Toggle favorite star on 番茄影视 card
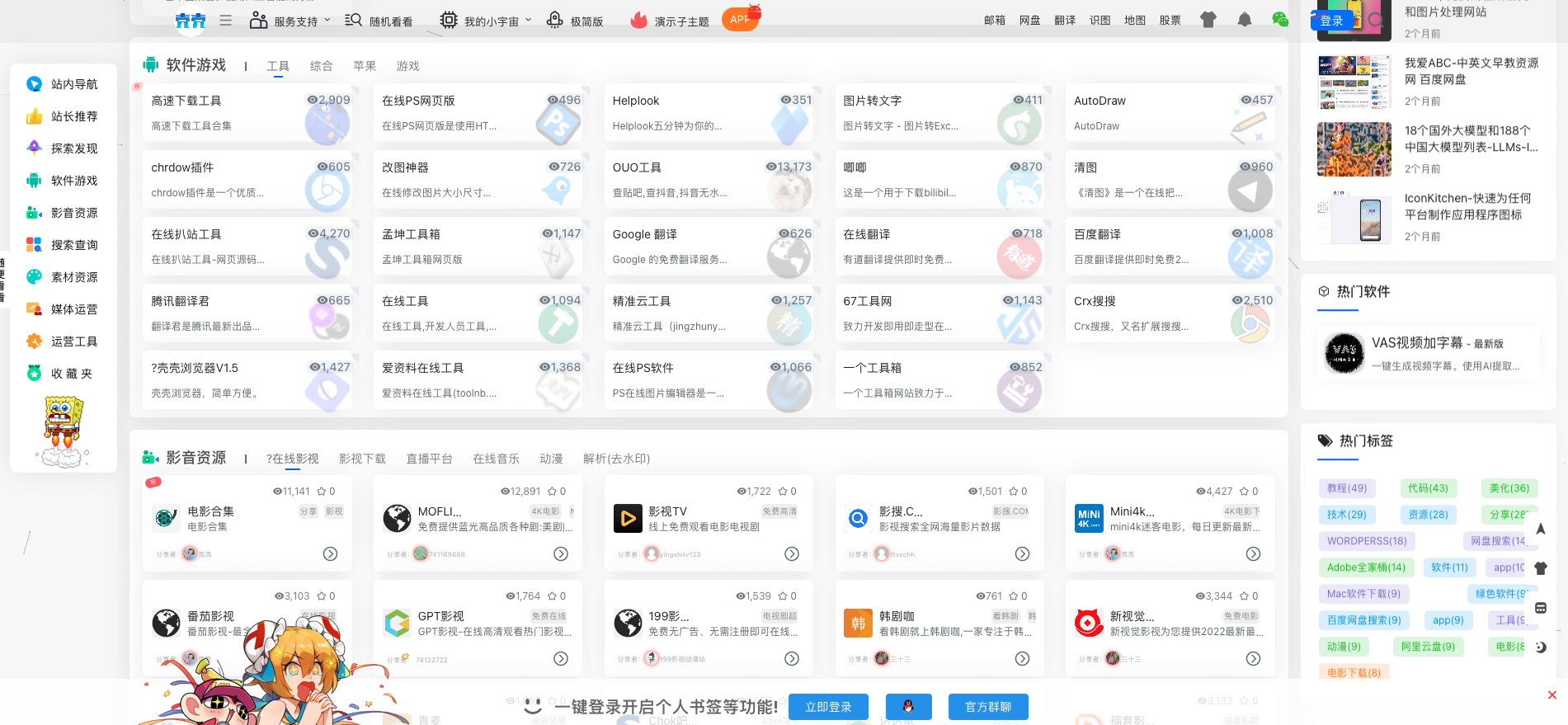1568x725 pixels. click(x=322, y=596)
